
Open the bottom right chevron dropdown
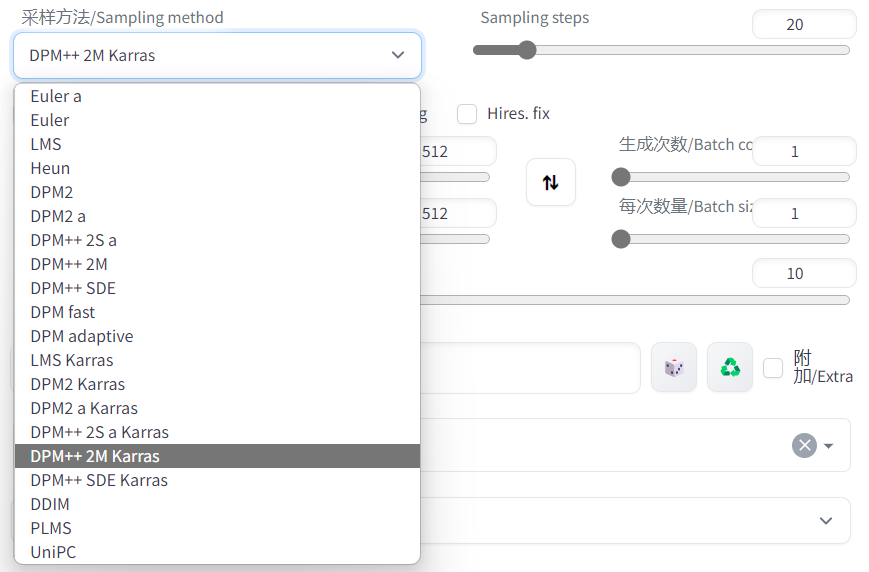[826, 521]
